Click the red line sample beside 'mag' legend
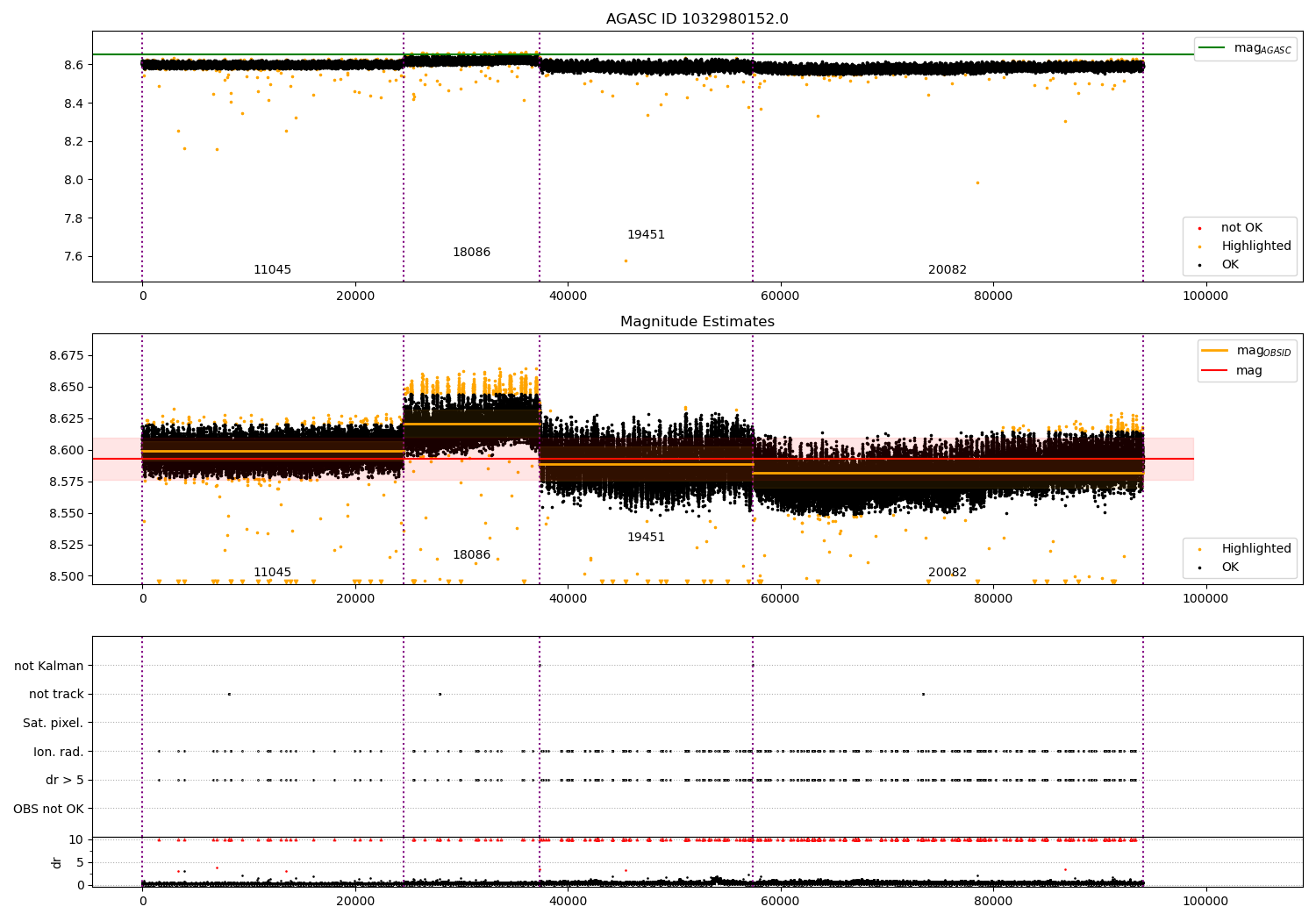The height and width of the screenshot is (921, 1316). click(1215, 371)
